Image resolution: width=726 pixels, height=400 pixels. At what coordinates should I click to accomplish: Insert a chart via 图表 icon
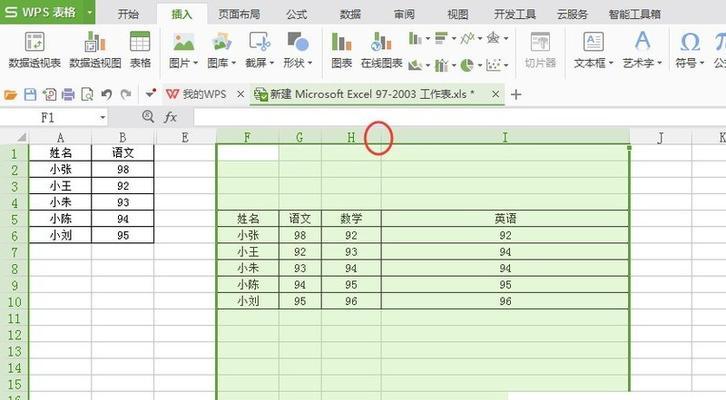(342, 50)
